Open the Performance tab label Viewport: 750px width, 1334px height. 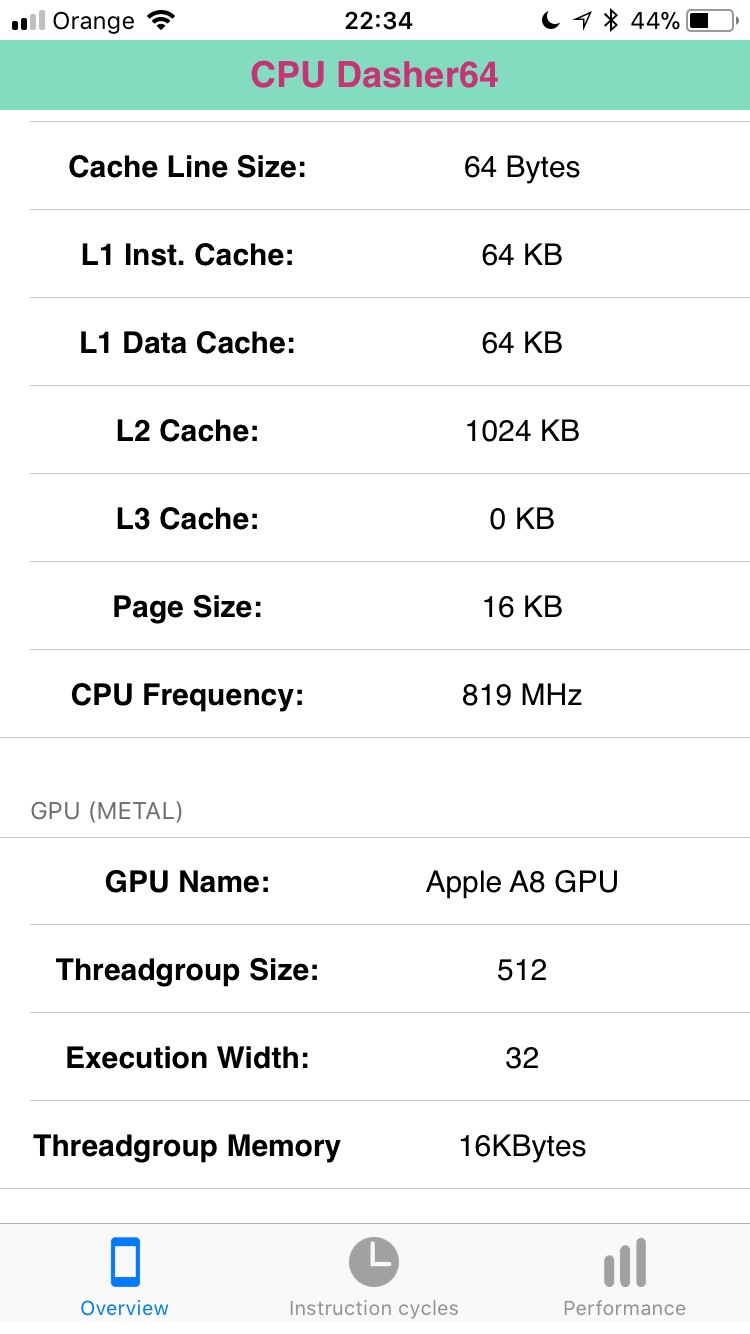tap(625, 1308)
